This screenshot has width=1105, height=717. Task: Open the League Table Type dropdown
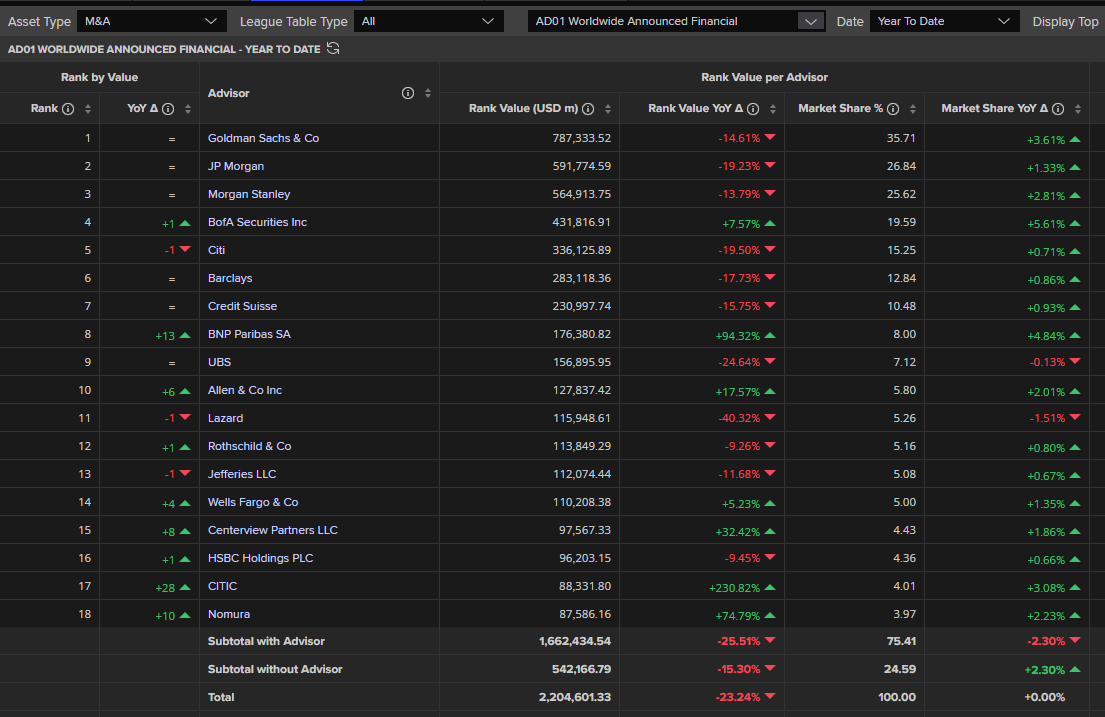pos(429,21)
